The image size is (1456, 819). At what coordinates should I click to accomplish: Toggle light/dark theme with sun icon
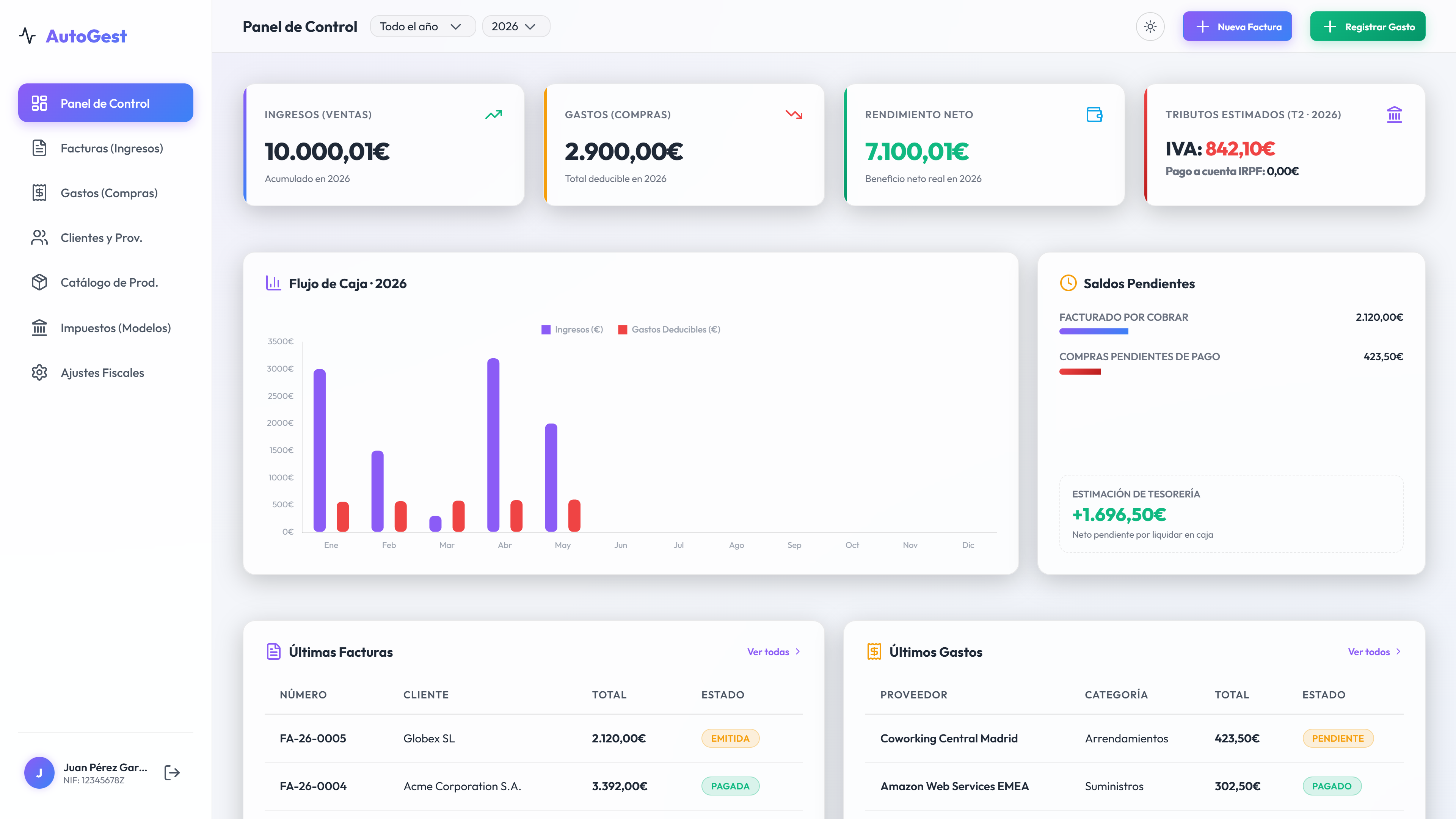1150,27
